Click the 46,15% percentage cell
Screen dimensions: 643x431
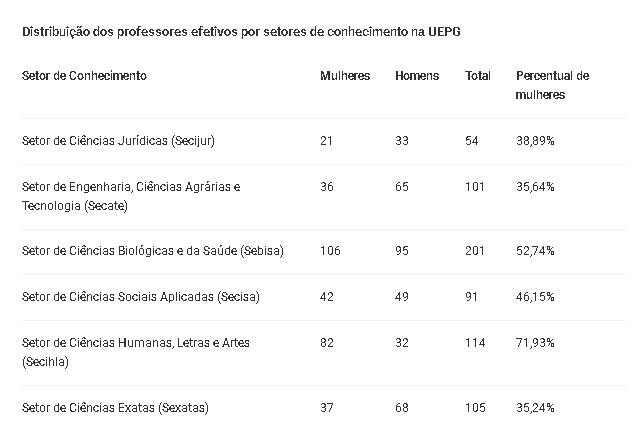point(535,296)
